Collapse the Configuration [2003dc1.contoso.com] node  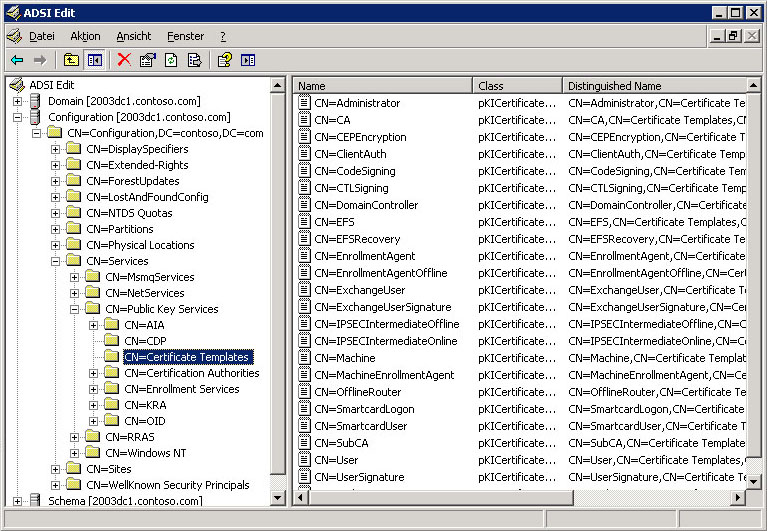pos(17,117)
